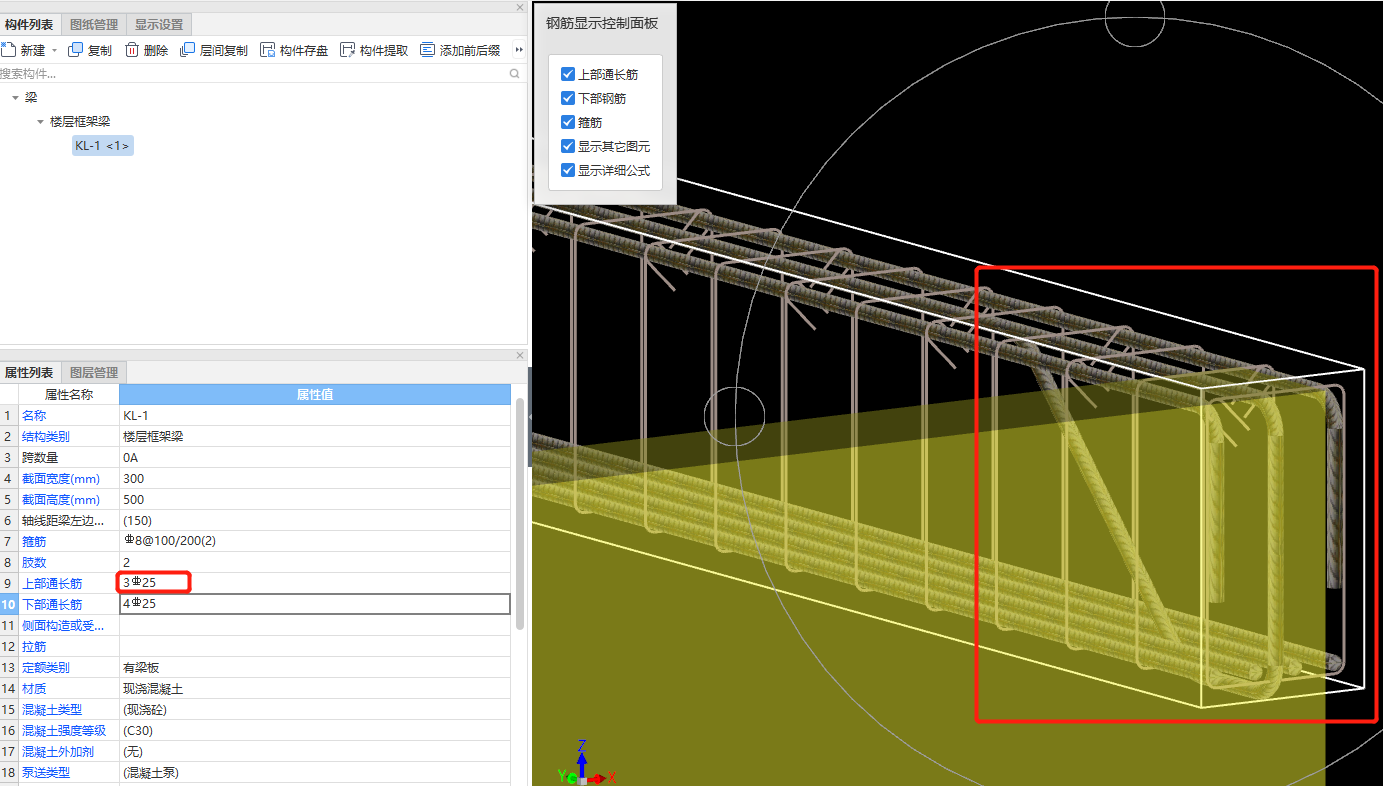
Task: Select the KL-1 <1> component
Action: pos(102,146)
